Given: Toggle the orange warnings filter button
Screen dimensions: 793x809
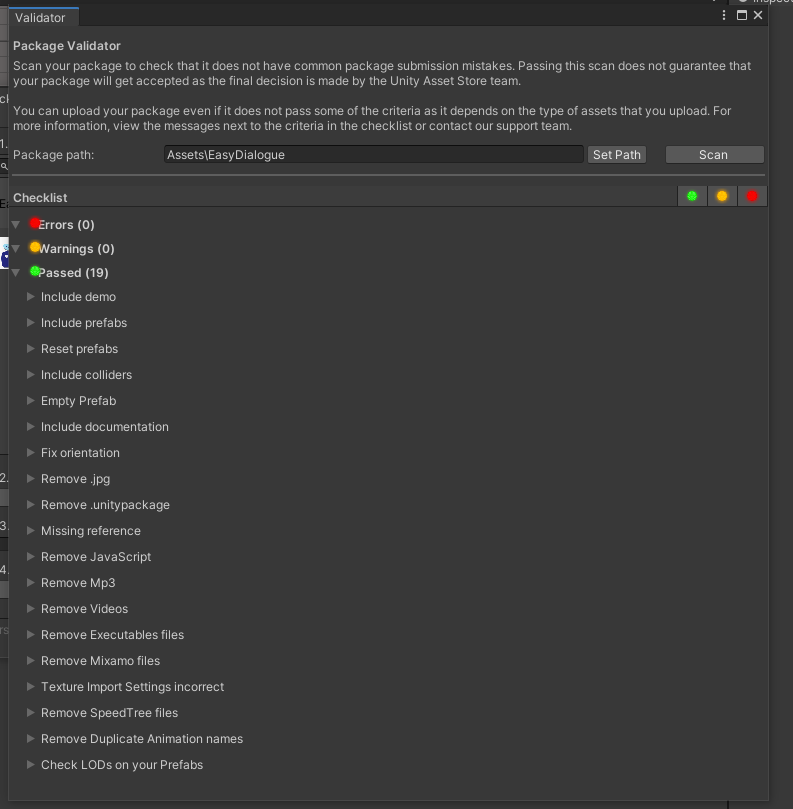Looking at the screenshot, I should [x=722, y=196].
